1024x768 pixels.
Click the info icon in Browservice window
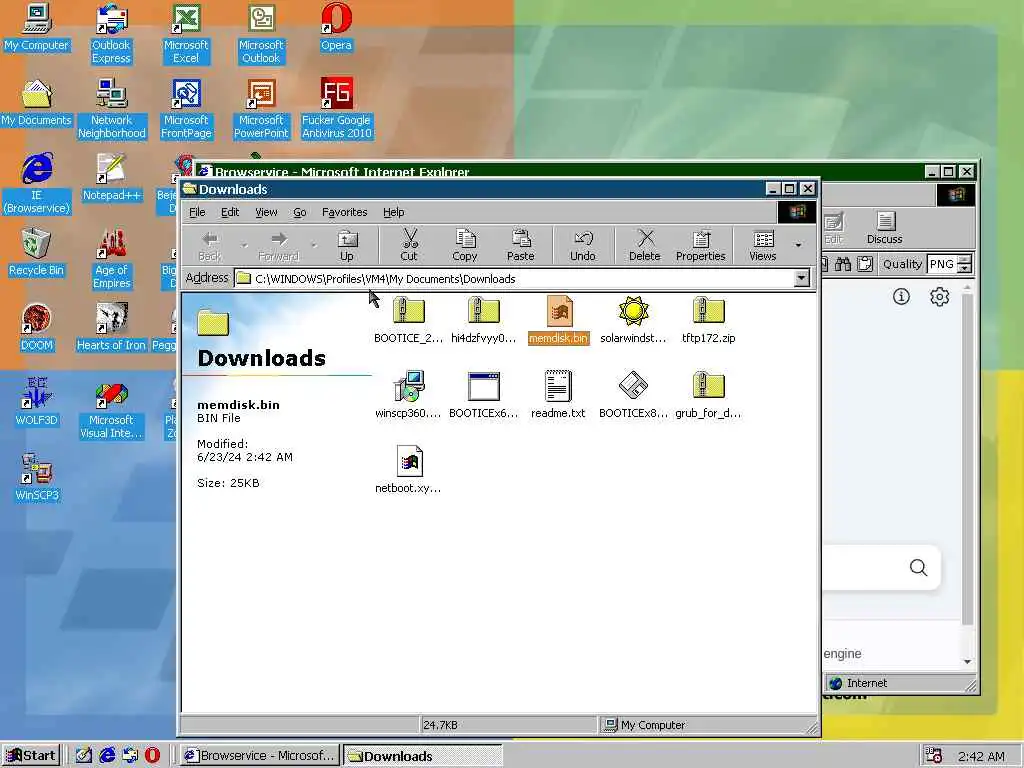(901, 297)
